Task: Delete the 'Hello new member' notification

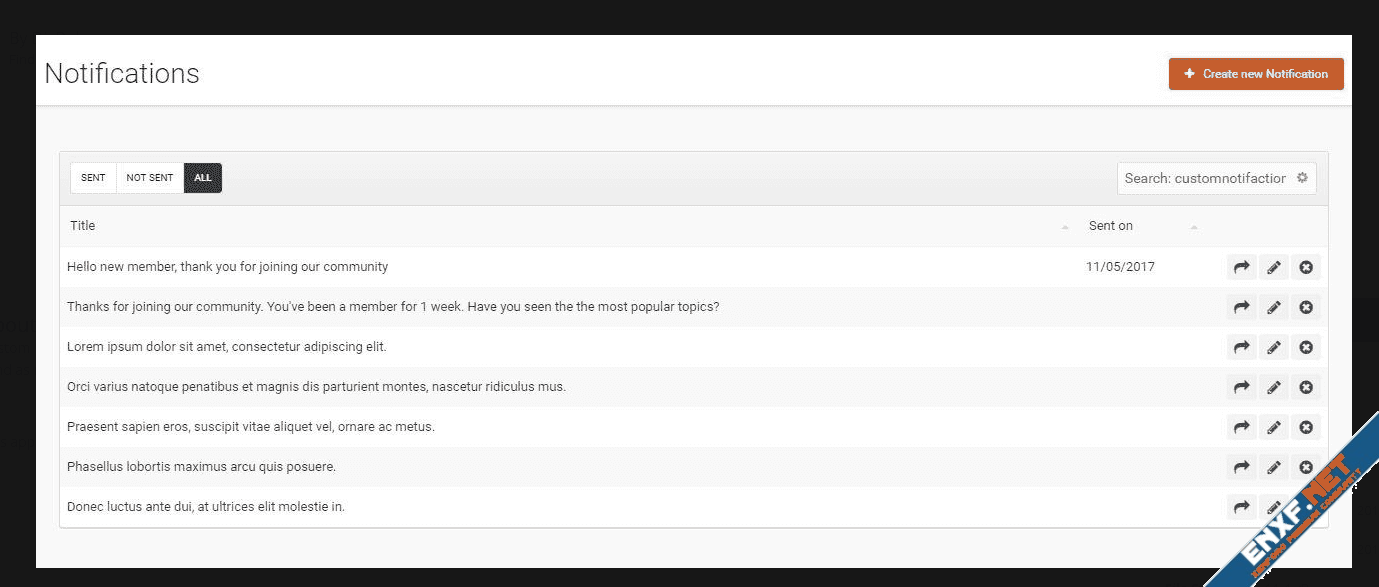Action: click(x=1305, y=267)
